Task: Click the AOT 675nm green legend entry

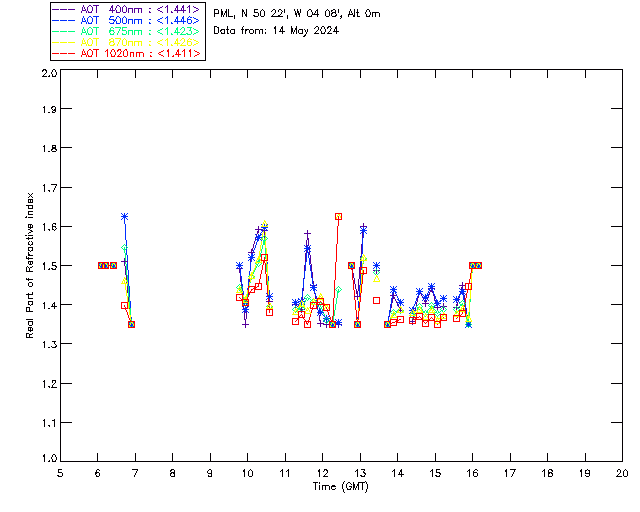Action: [127, 31]
